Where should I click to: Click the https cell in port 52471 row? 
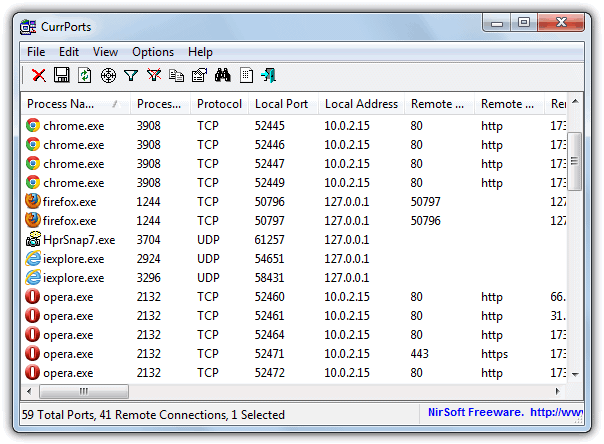click(x=495, y=354)
